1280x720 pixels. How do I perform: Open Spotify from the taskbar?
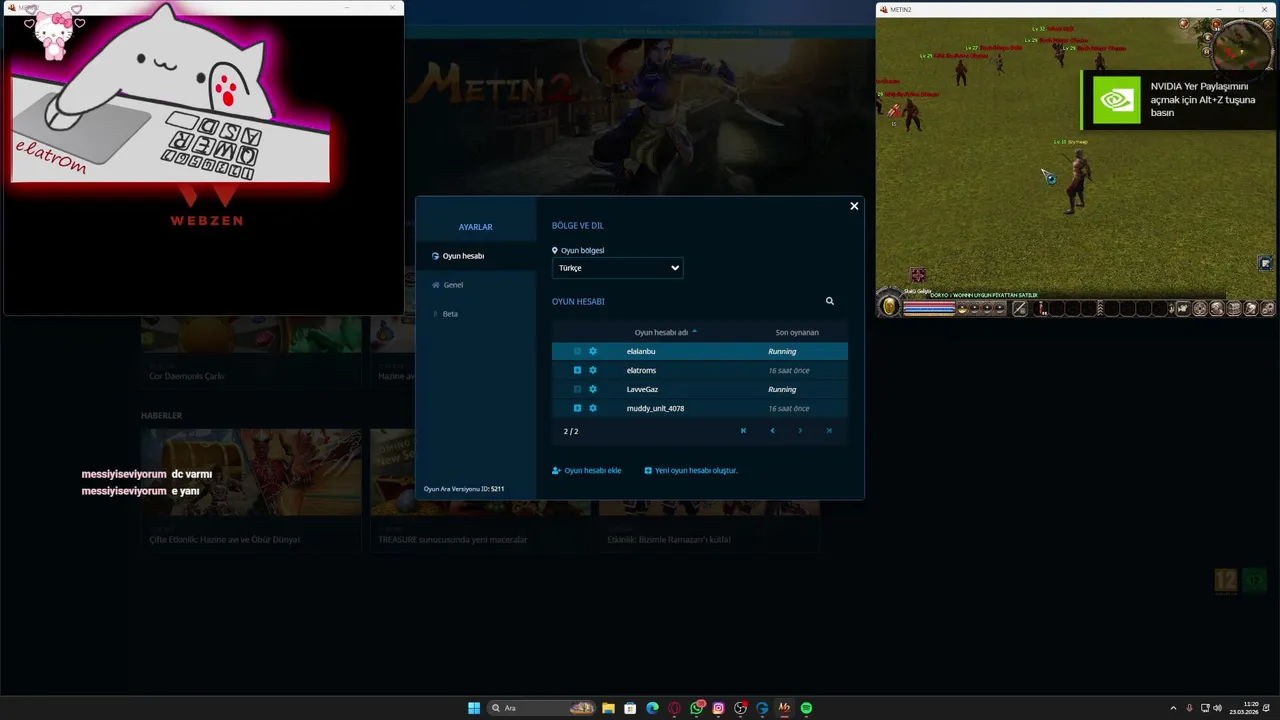coord(806,708)
